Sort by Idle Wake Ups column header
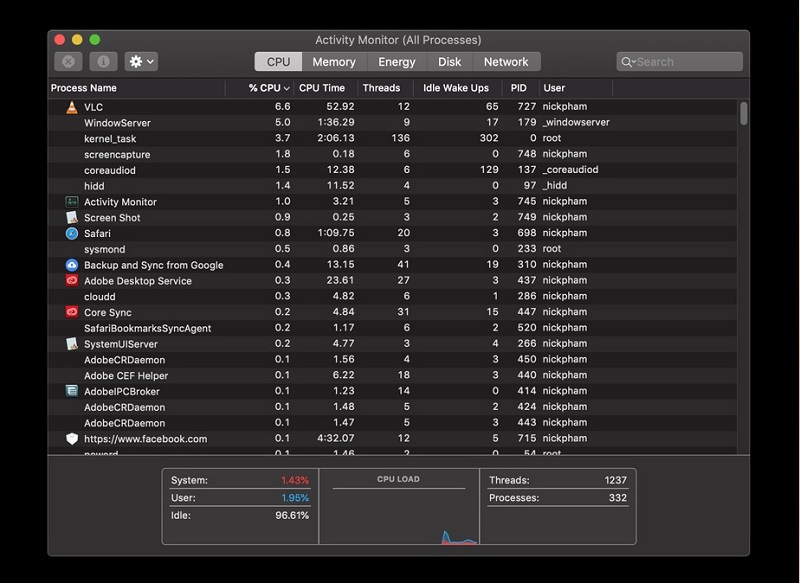800x583 pixels. (456, 88)
